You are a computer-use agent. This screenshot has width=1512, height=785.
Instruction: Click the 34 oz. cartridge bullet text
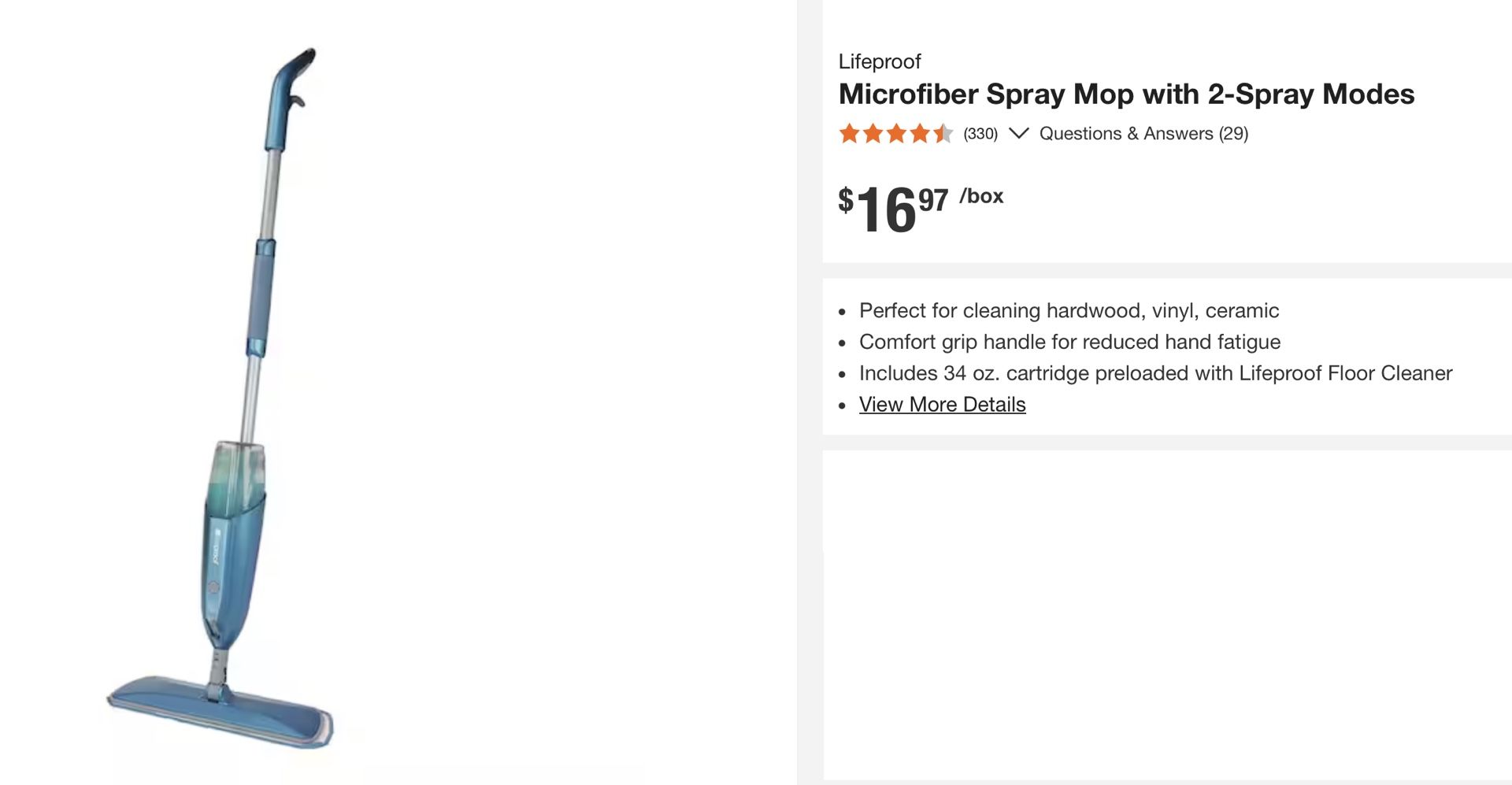click(1155, 373)
